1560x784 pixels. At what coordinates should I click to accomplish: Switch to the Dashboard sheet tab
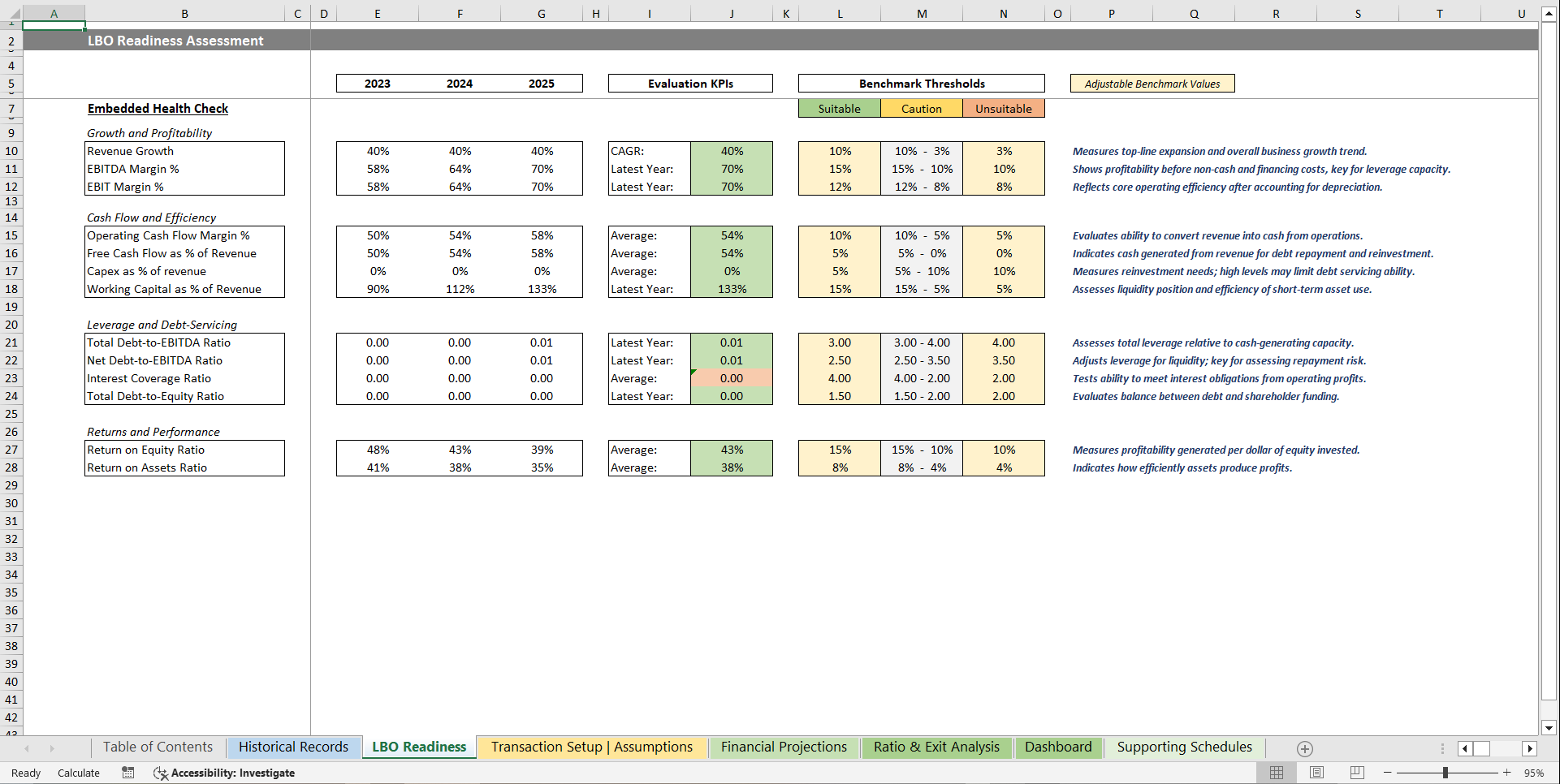coord(1058,747)
